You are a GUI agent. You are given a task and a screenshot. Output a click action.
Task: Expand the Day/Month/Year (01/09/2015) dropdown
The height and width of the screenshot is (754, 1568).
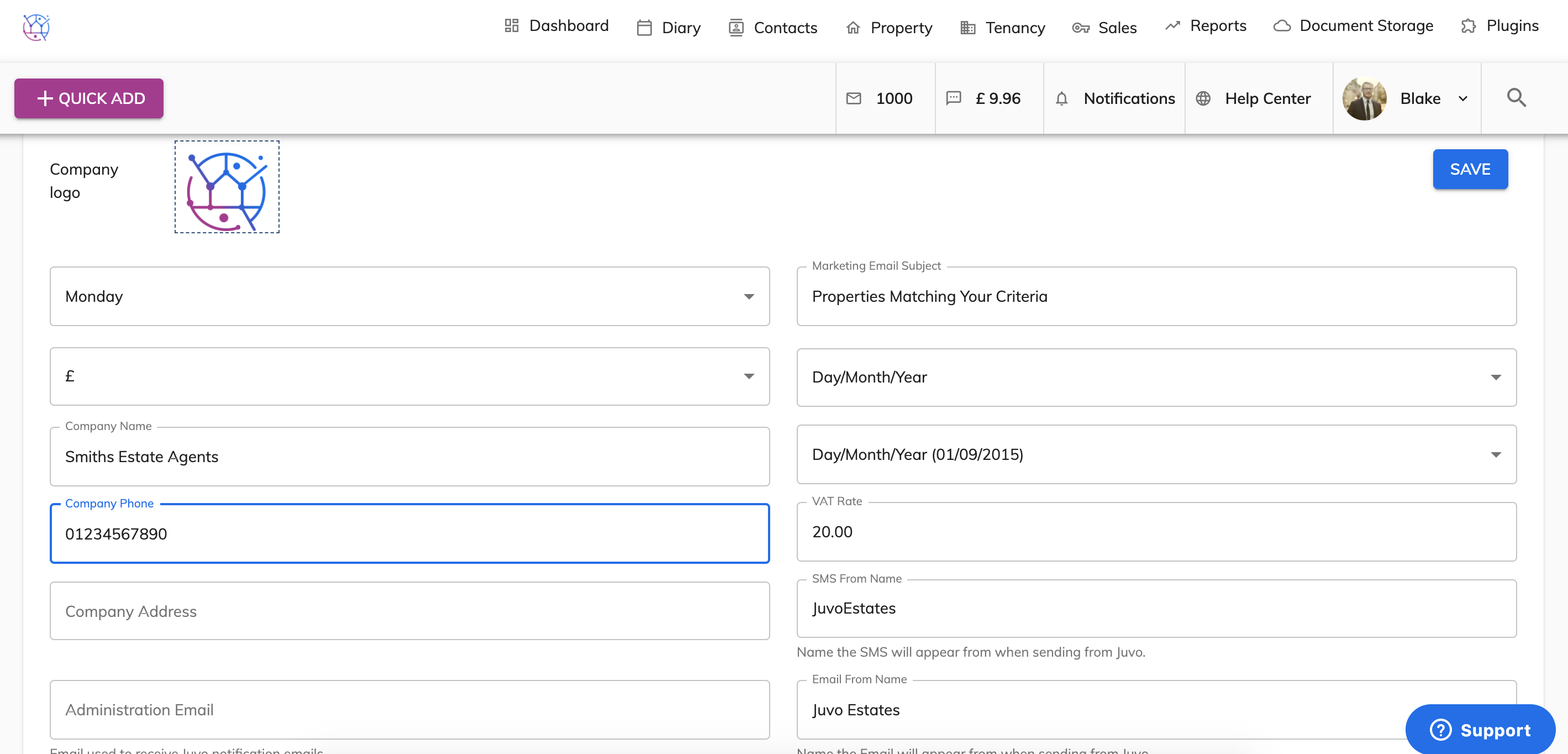point(1495,455)
